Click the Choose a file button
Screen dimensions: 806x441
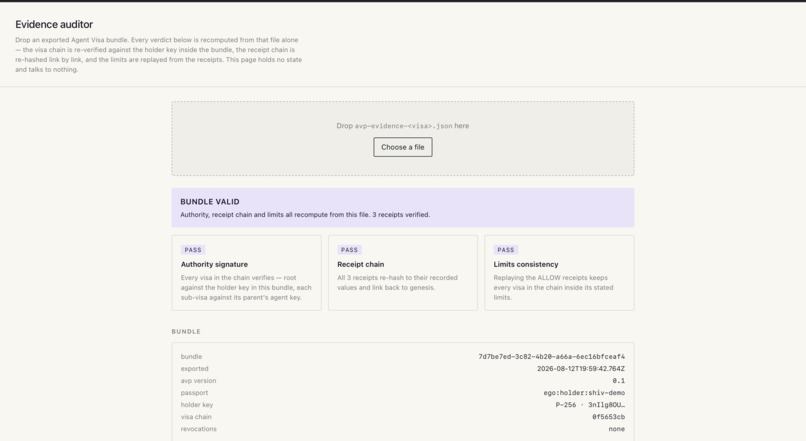(402, 147)
